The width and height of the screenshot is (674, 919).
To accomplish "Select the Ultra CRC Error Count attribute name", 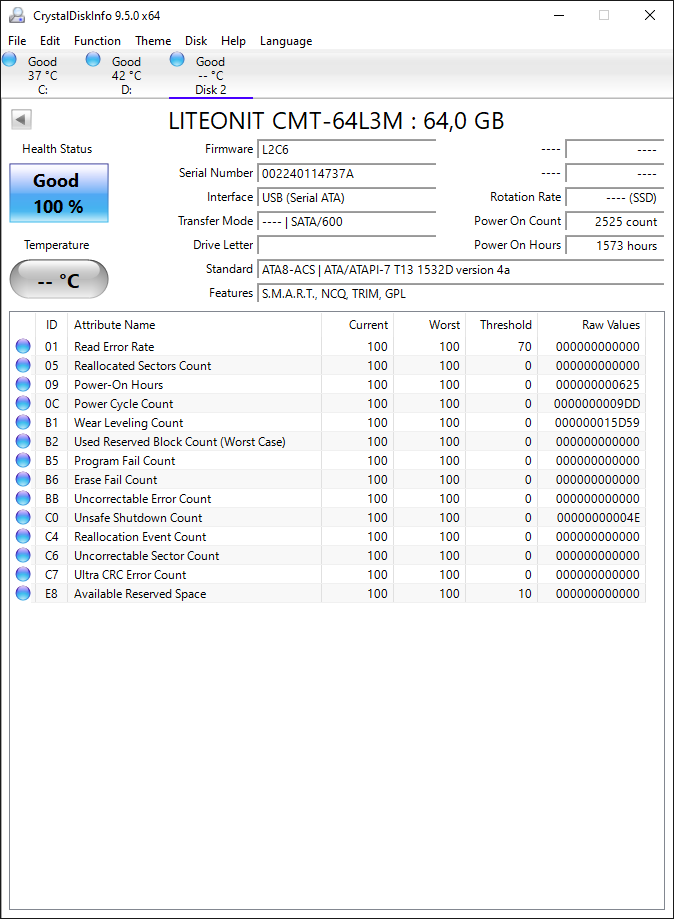I will click(130, 575).
